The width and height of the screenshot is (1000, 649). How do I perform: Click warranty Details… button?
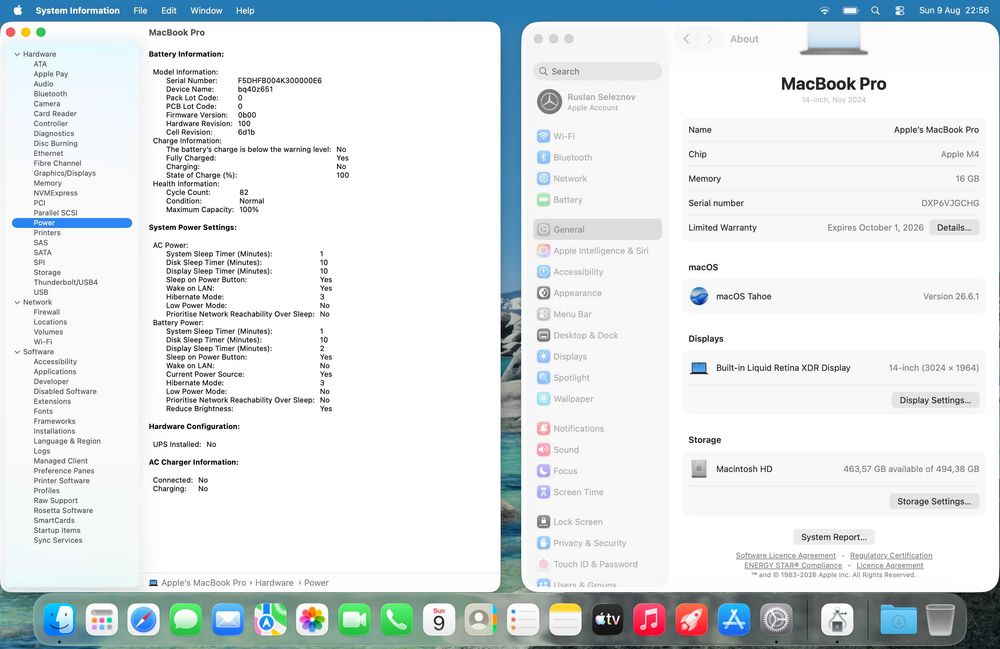pos(954,228)
